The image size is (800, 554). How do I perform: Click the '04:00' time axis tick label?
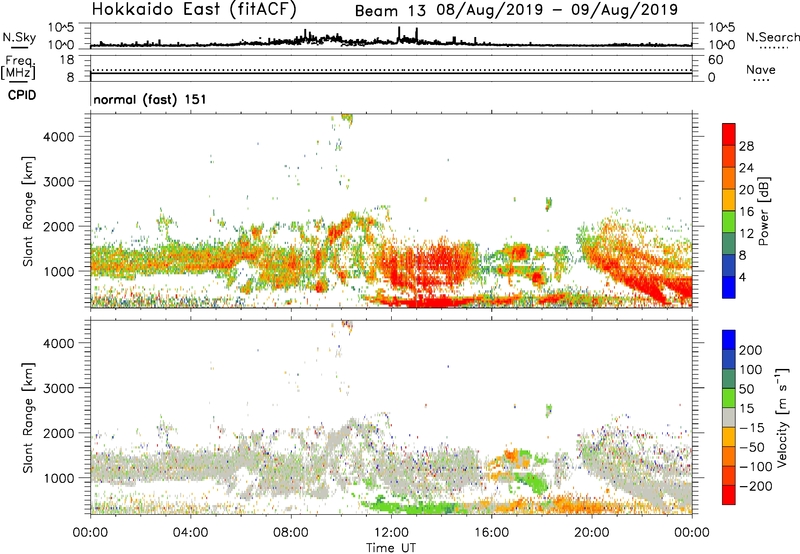[190, 533]
